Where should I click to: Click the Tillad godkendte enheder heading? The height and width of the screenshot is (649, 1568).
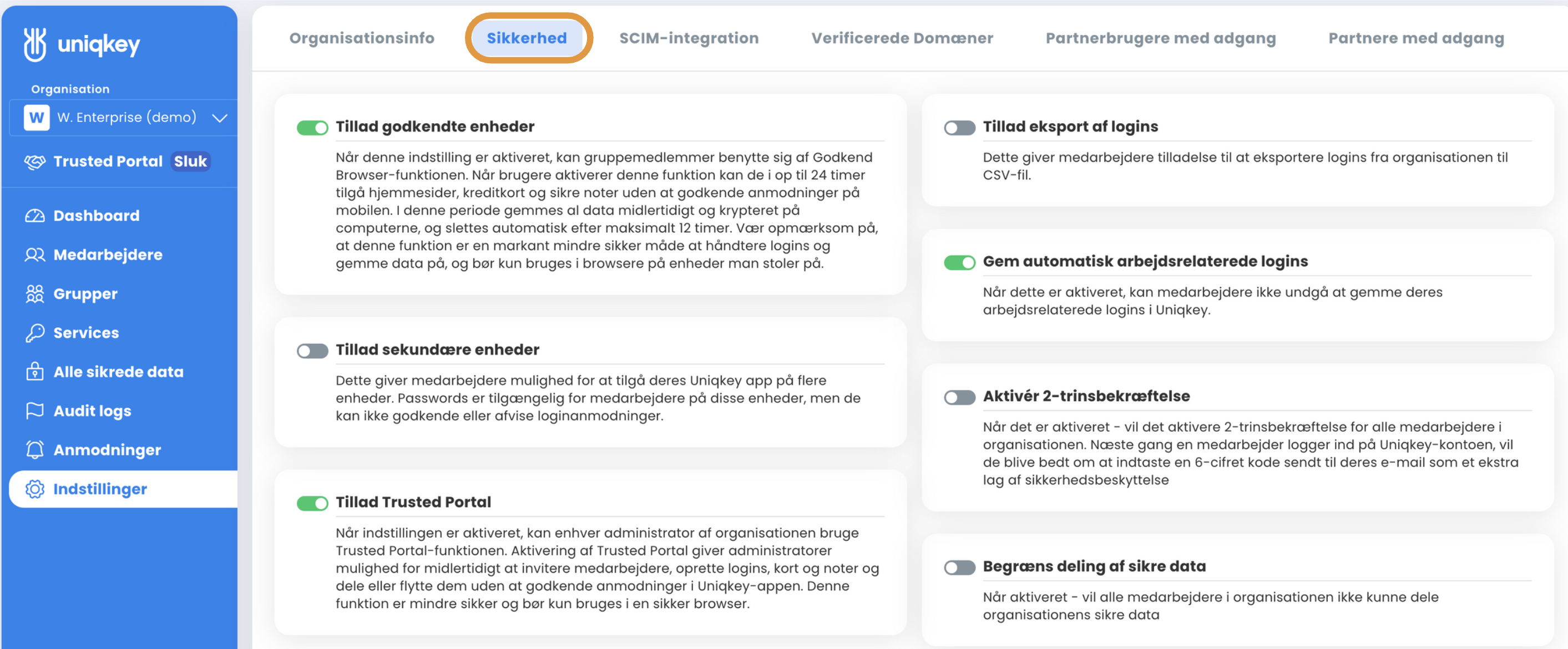point(434,126)
